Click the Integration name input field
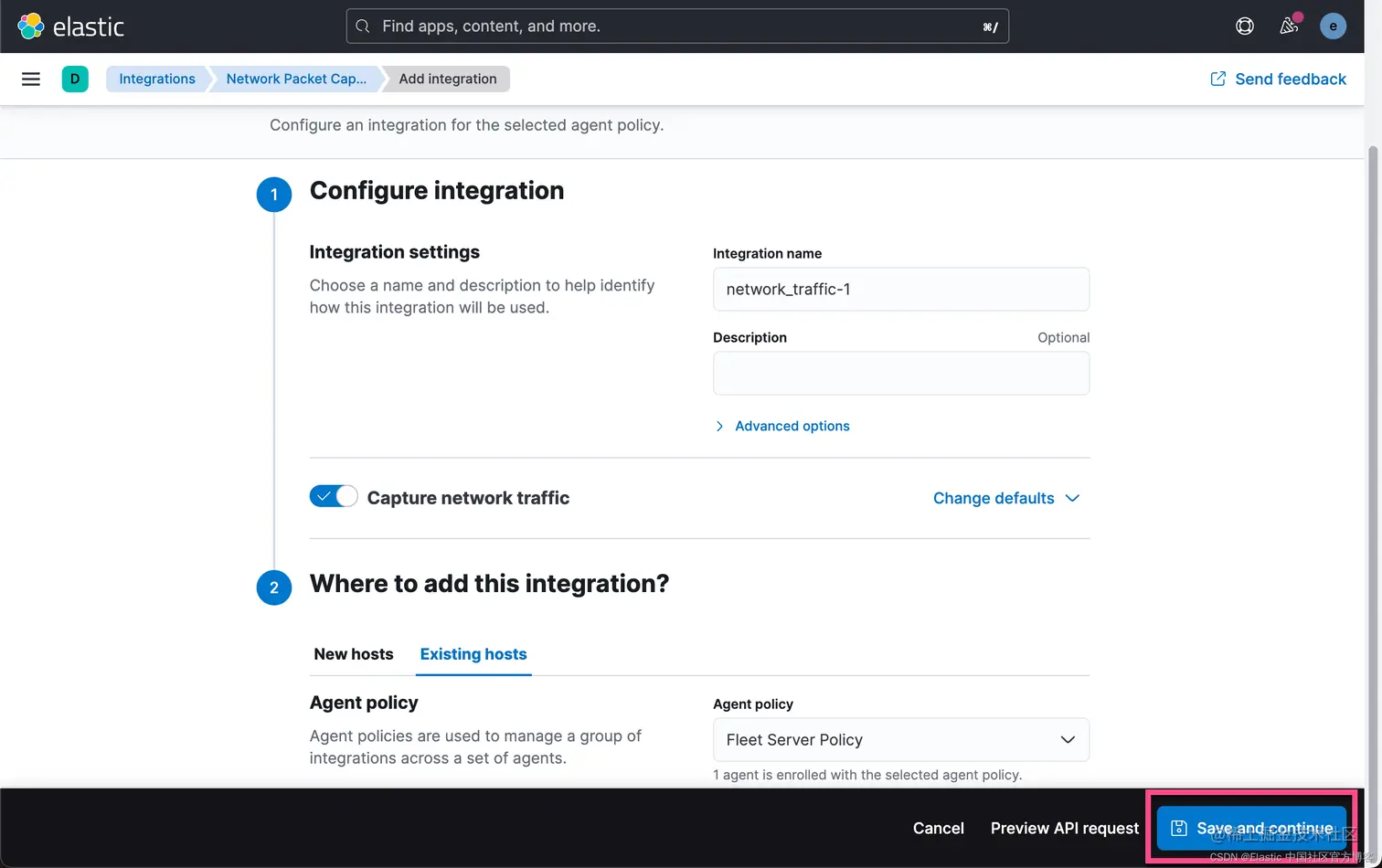 (x=900, y=290)
